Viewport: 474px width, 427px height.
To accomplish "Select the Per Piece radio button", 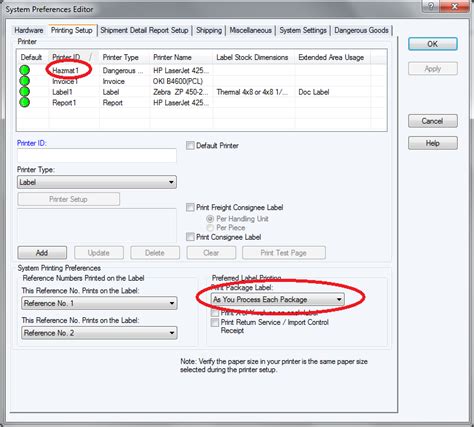I will pyautogui.click(x=210, y=228).
